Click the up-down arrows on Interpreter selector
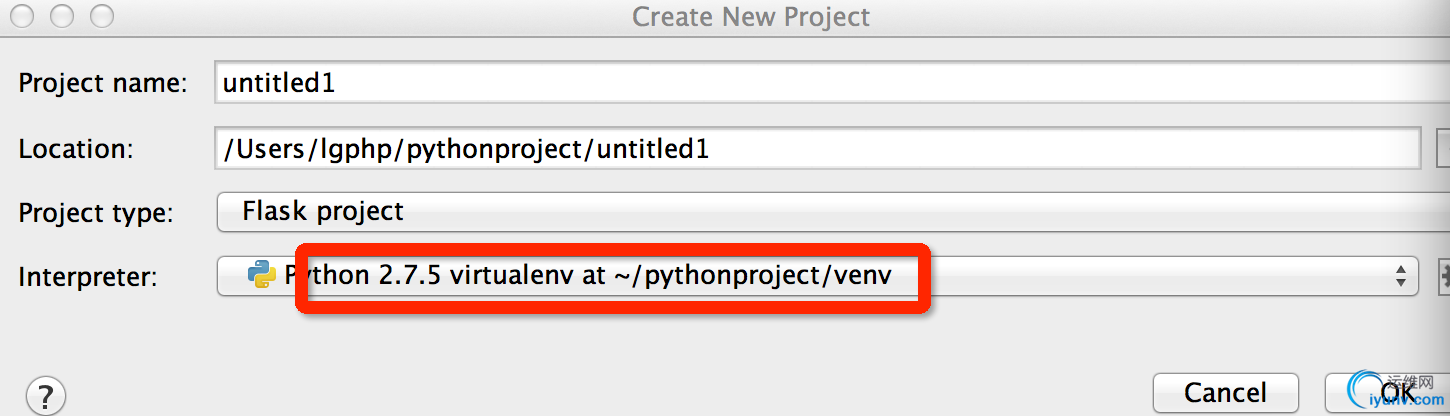The height and width of the screenshot is (416, 1450). (1401, 276)
